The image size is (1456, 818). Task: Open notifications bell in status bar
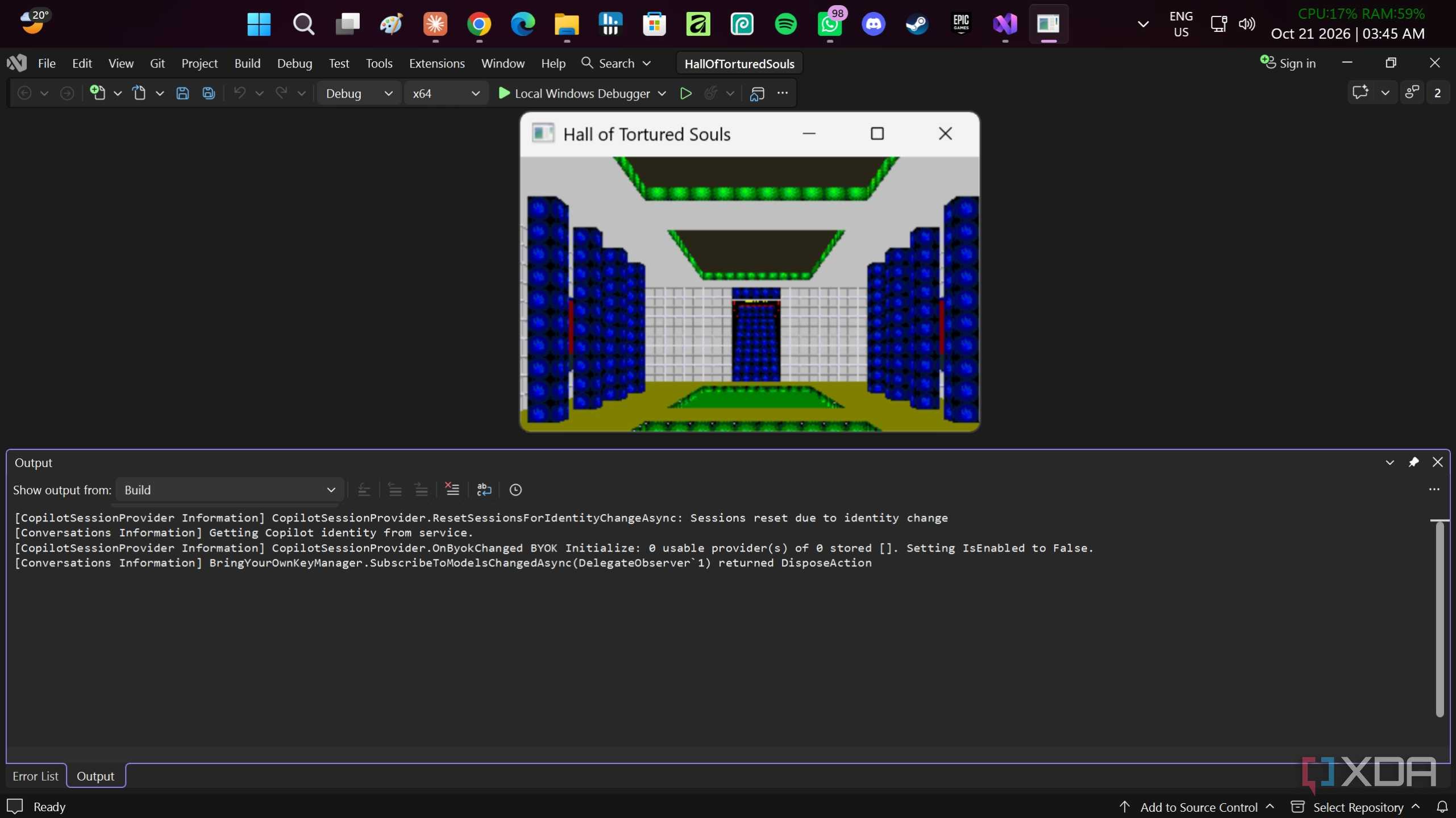tap(1442, 807)
